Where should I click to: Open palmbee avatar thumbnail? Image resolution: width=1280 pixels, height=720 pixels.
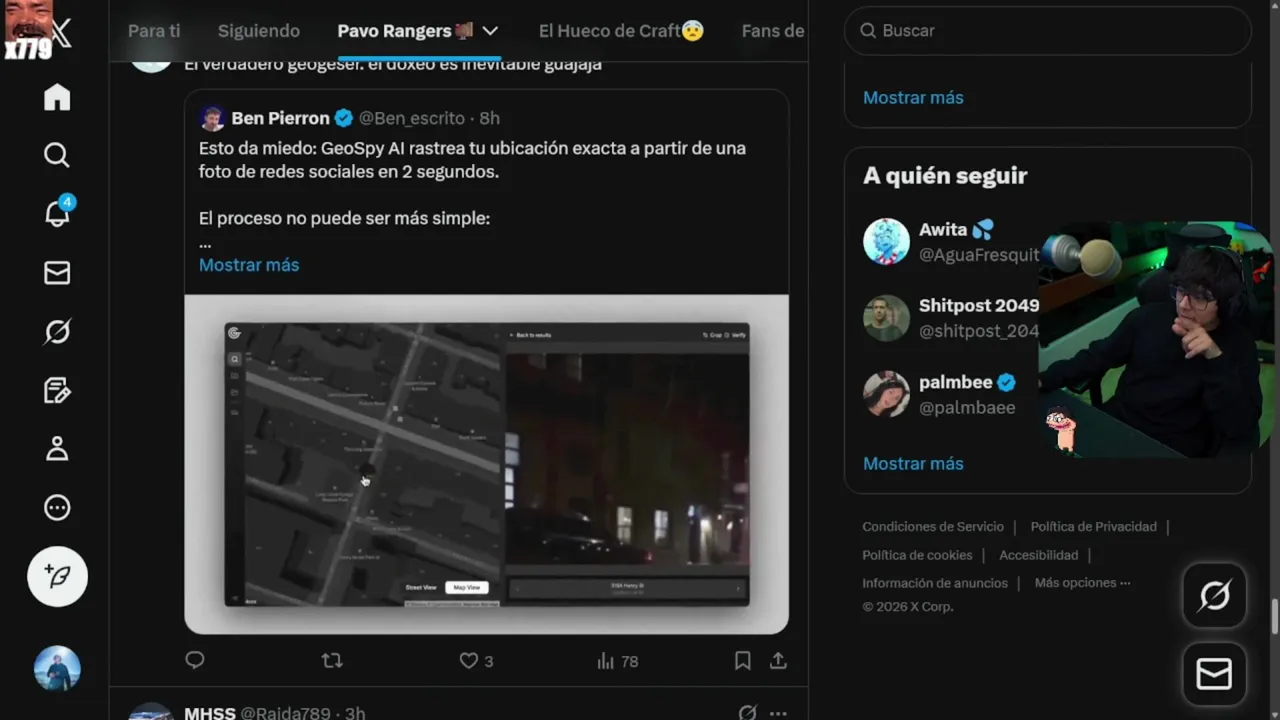[x=886, y=394]
